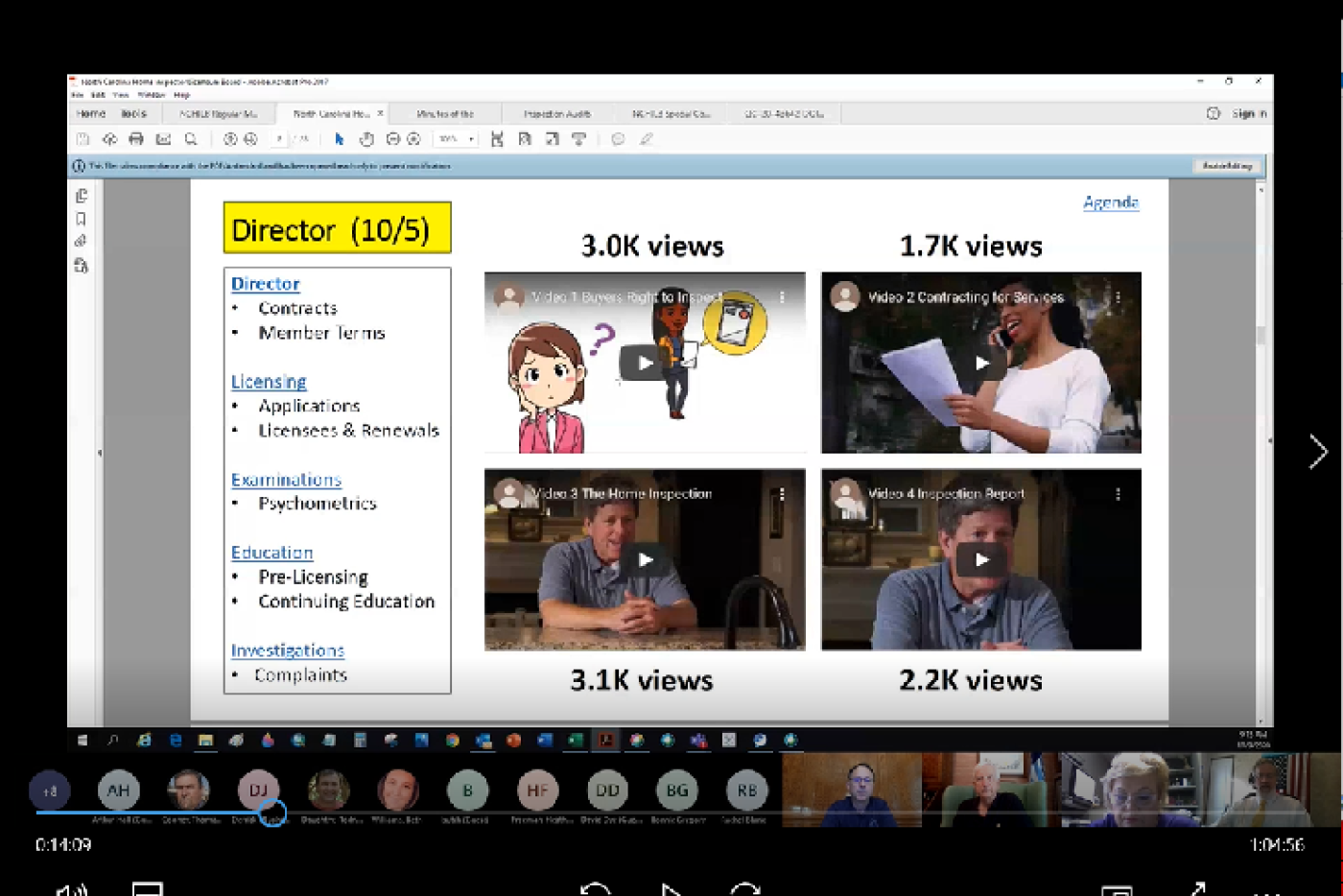Open the Edit menu
The image size is (1343, 896).
[98, 95]
